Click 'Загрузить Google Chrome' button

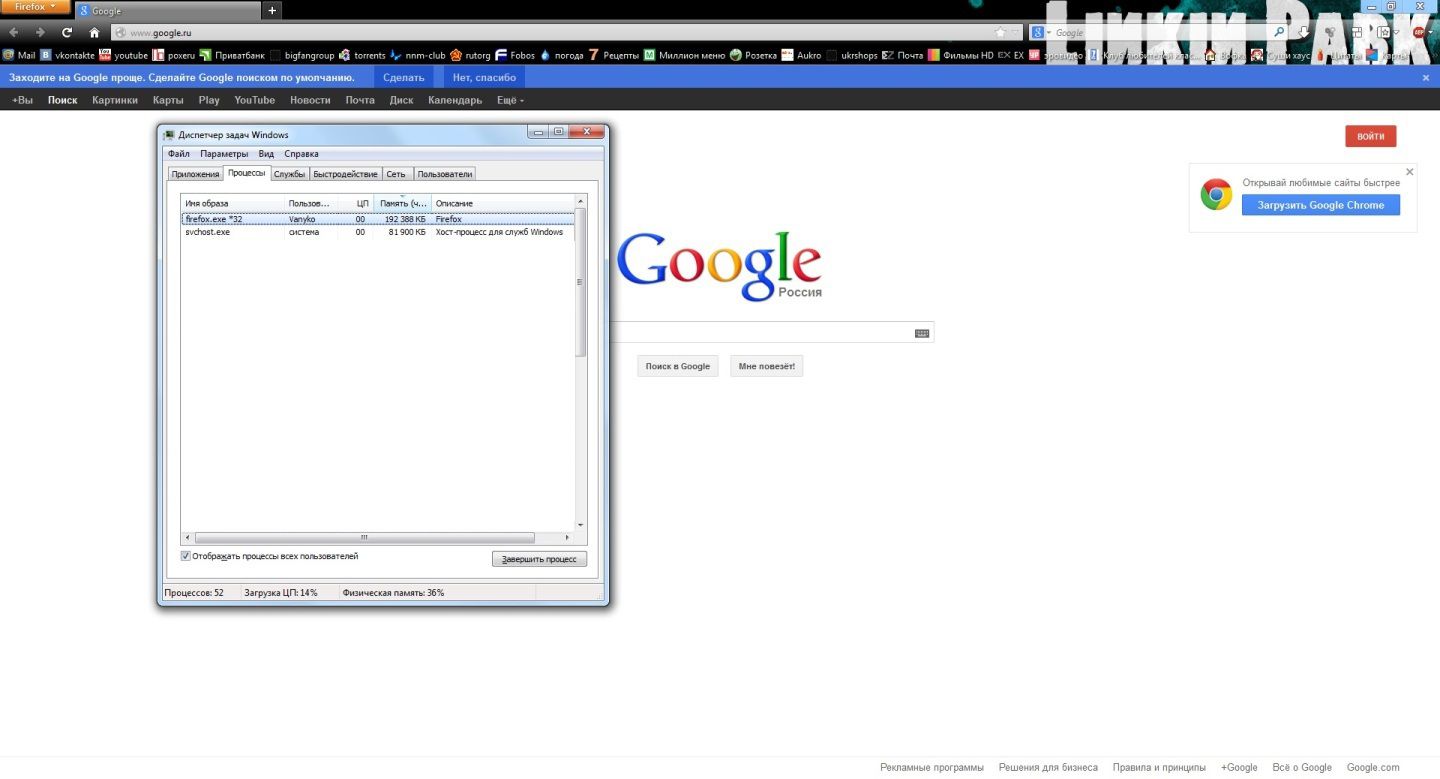1321,205
